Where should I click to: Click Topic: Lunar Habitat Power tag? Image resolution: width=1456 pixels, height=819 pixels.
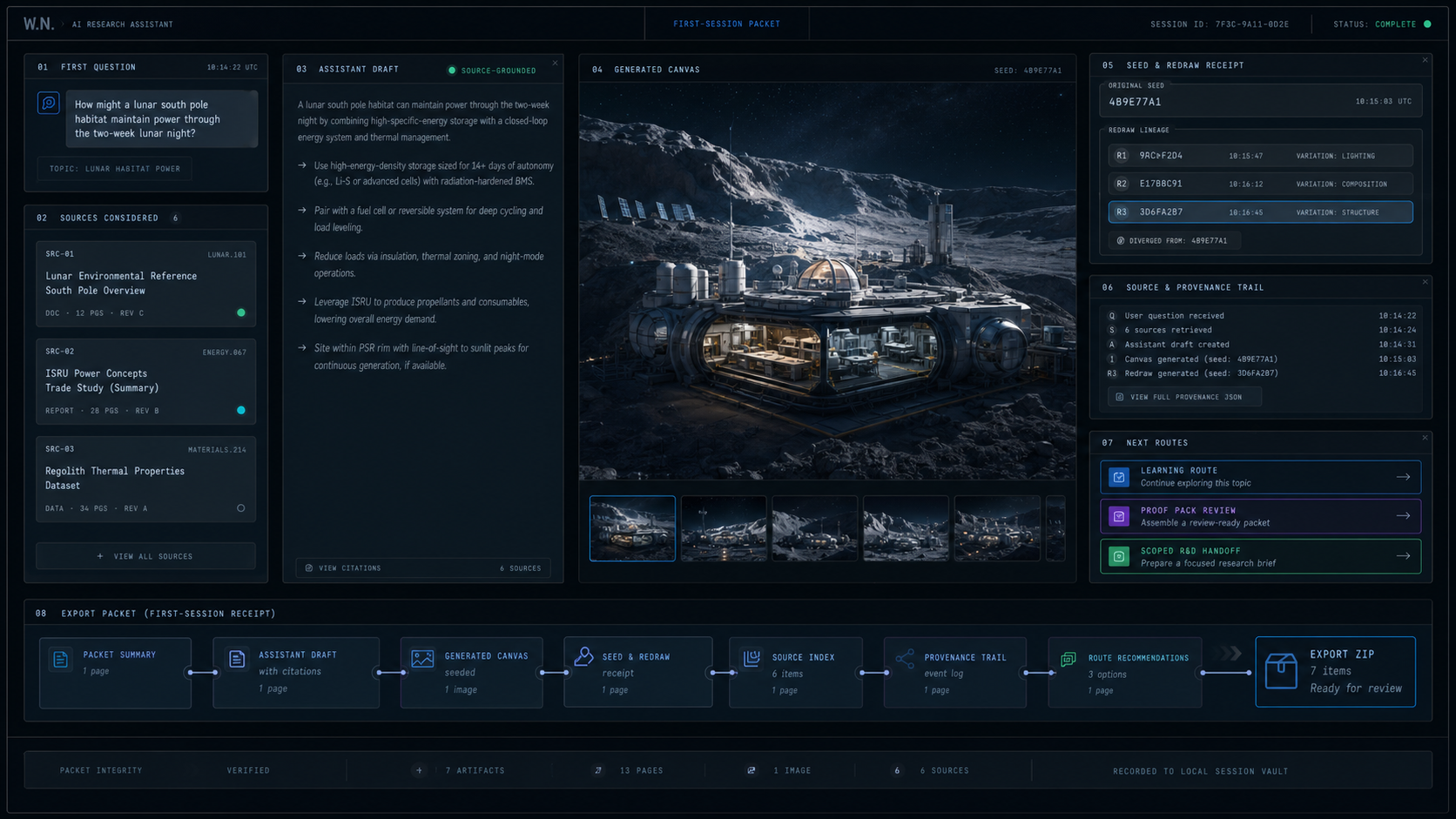click(114, 169)
